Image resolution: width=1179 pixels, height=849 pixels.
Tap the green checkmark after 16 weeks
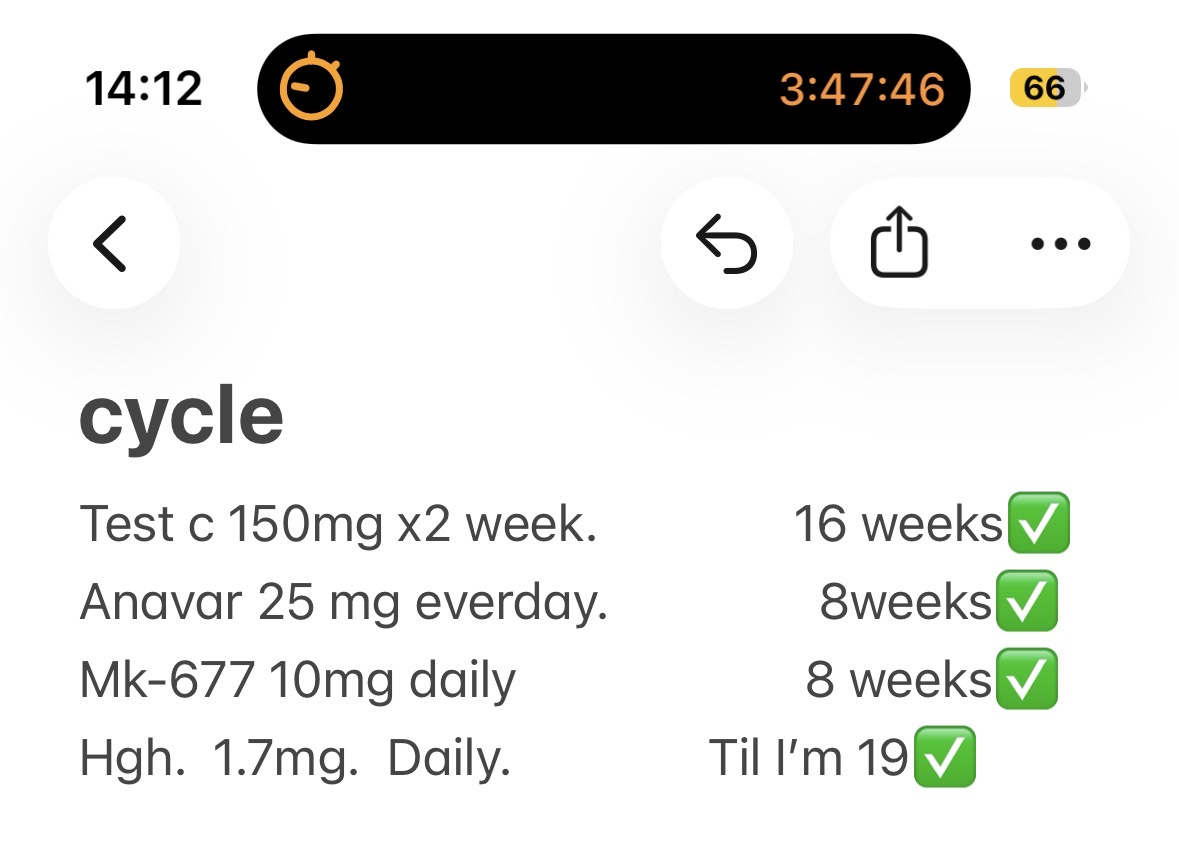coord(1038,523)
